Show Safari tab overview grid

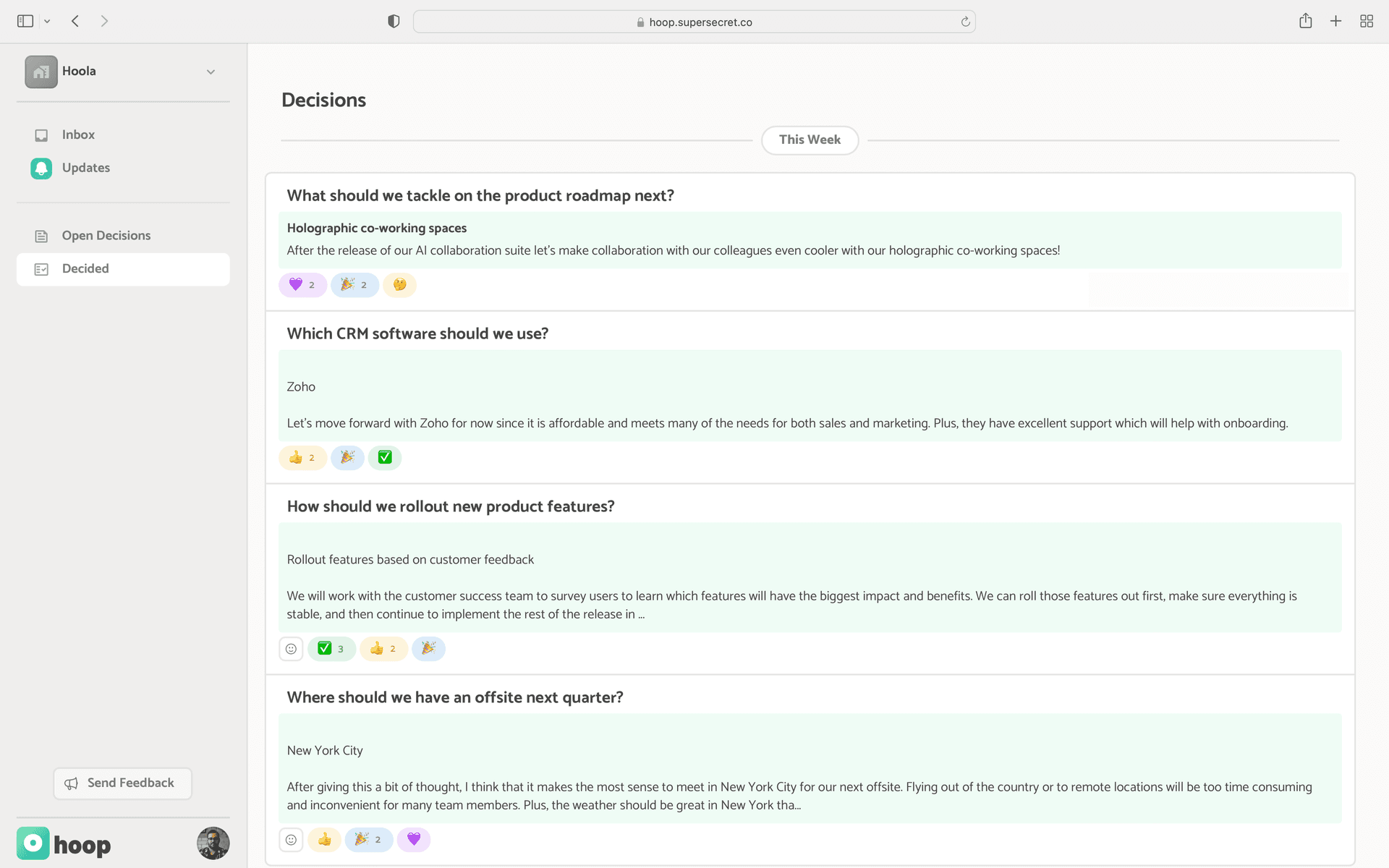(1366, 22)
